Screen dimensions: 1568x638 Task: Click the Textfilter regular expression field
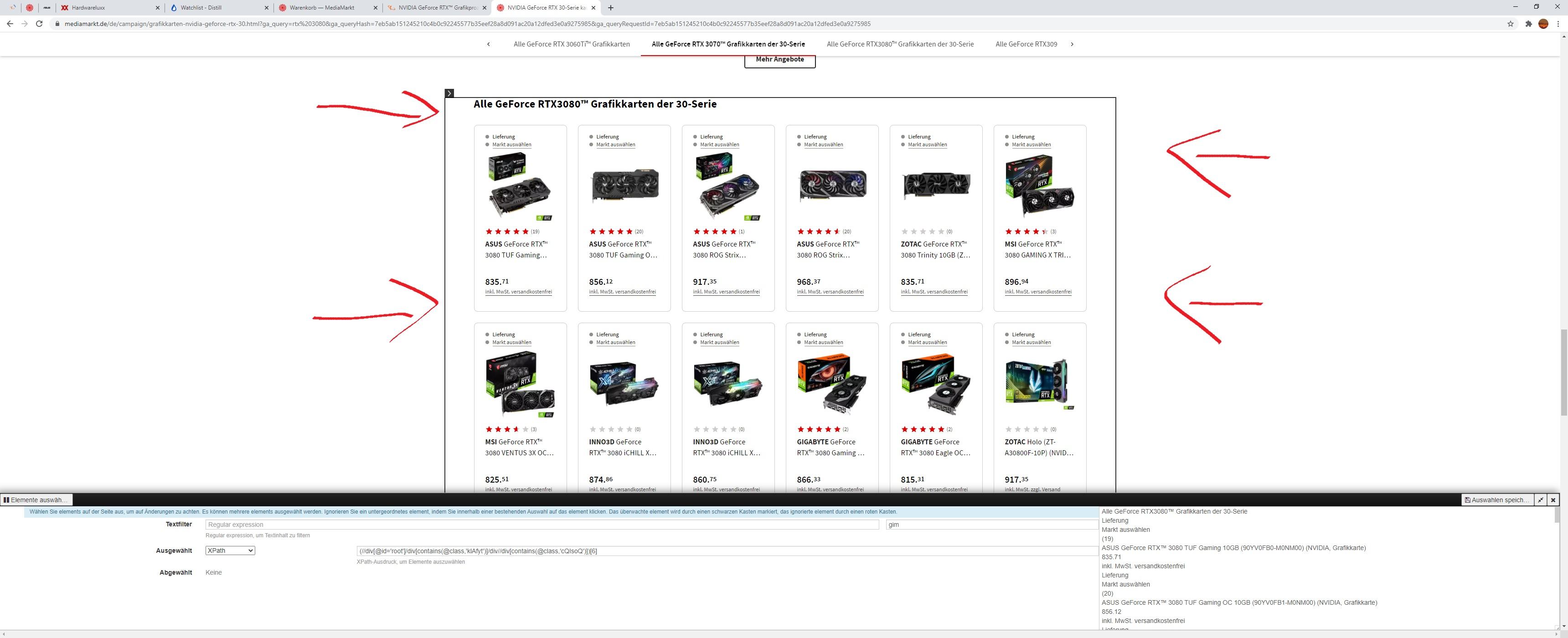[542, 524]
